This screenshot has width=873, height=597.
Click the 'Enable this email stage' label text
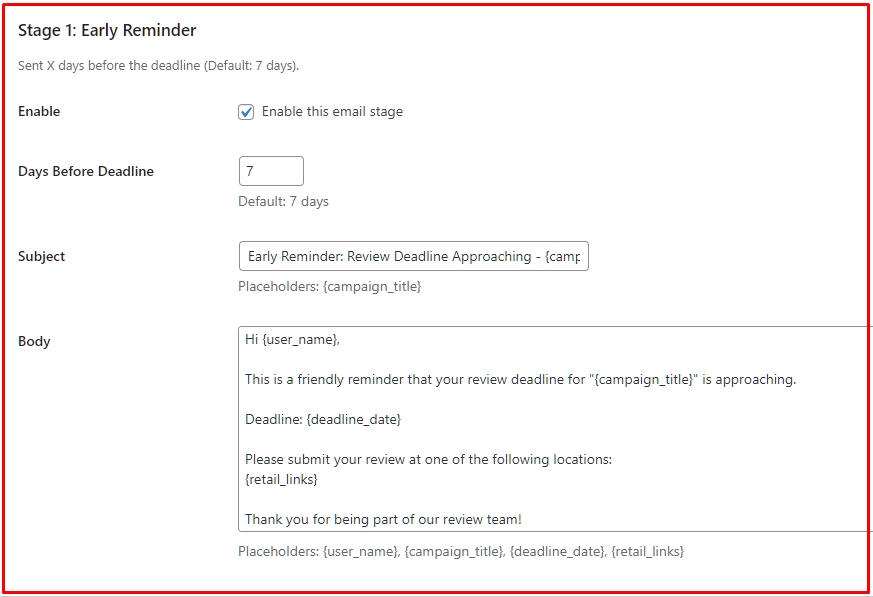tap(331, 111)
